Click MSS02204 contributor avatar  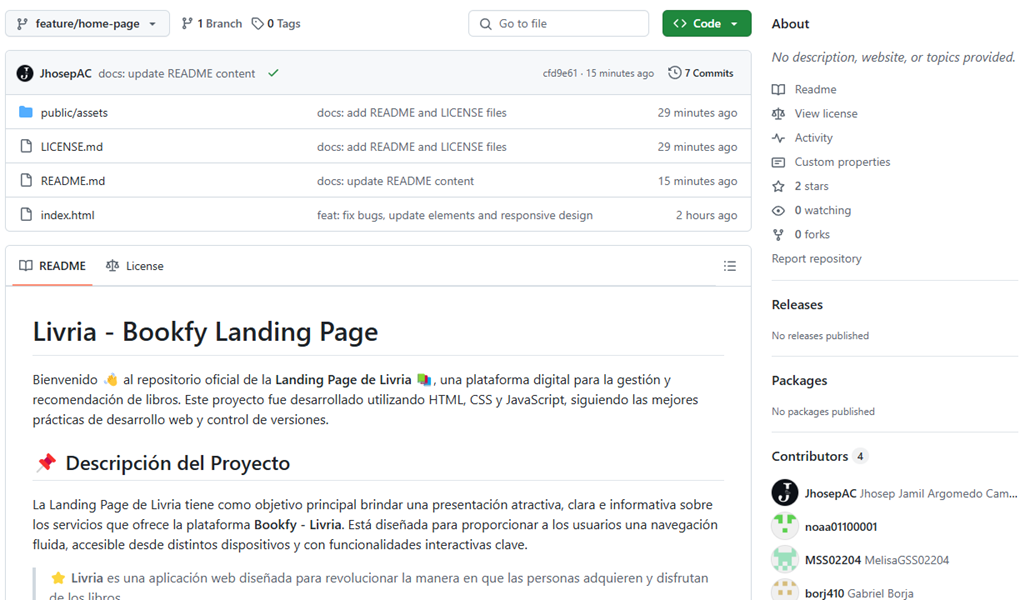click(785, 560)
